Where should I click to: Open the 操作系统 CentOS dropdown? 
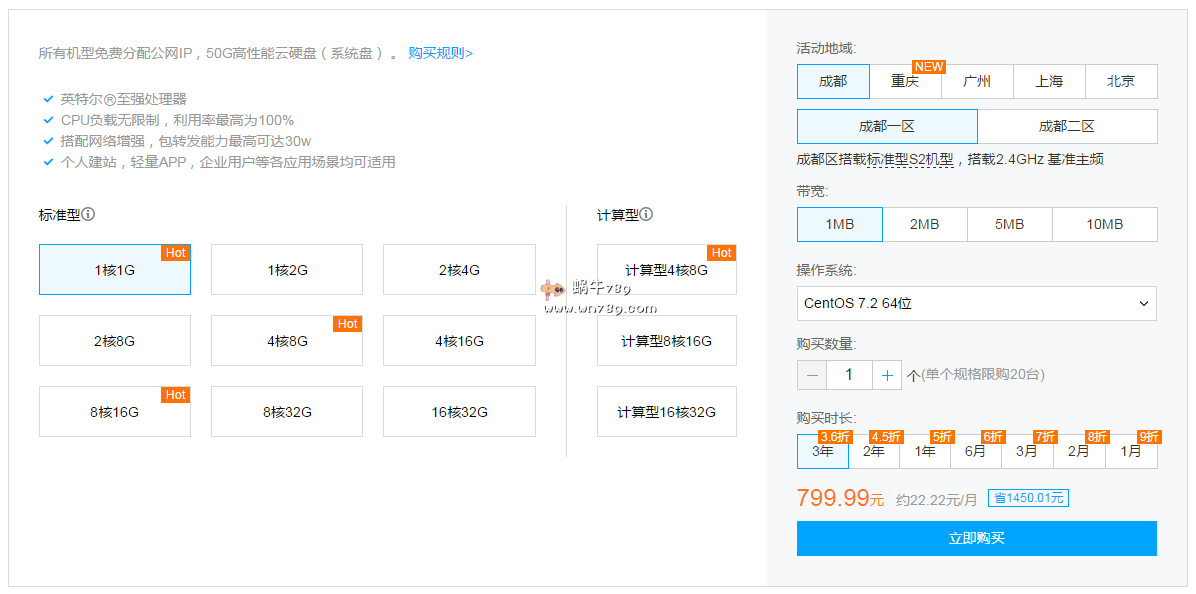[976, 303]
